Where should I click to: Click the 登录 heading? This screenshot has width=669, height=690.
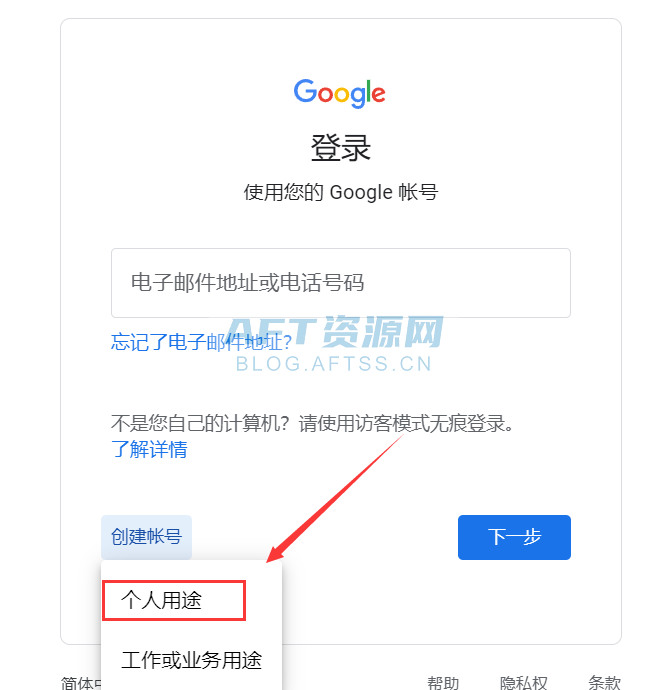point(340,148)
